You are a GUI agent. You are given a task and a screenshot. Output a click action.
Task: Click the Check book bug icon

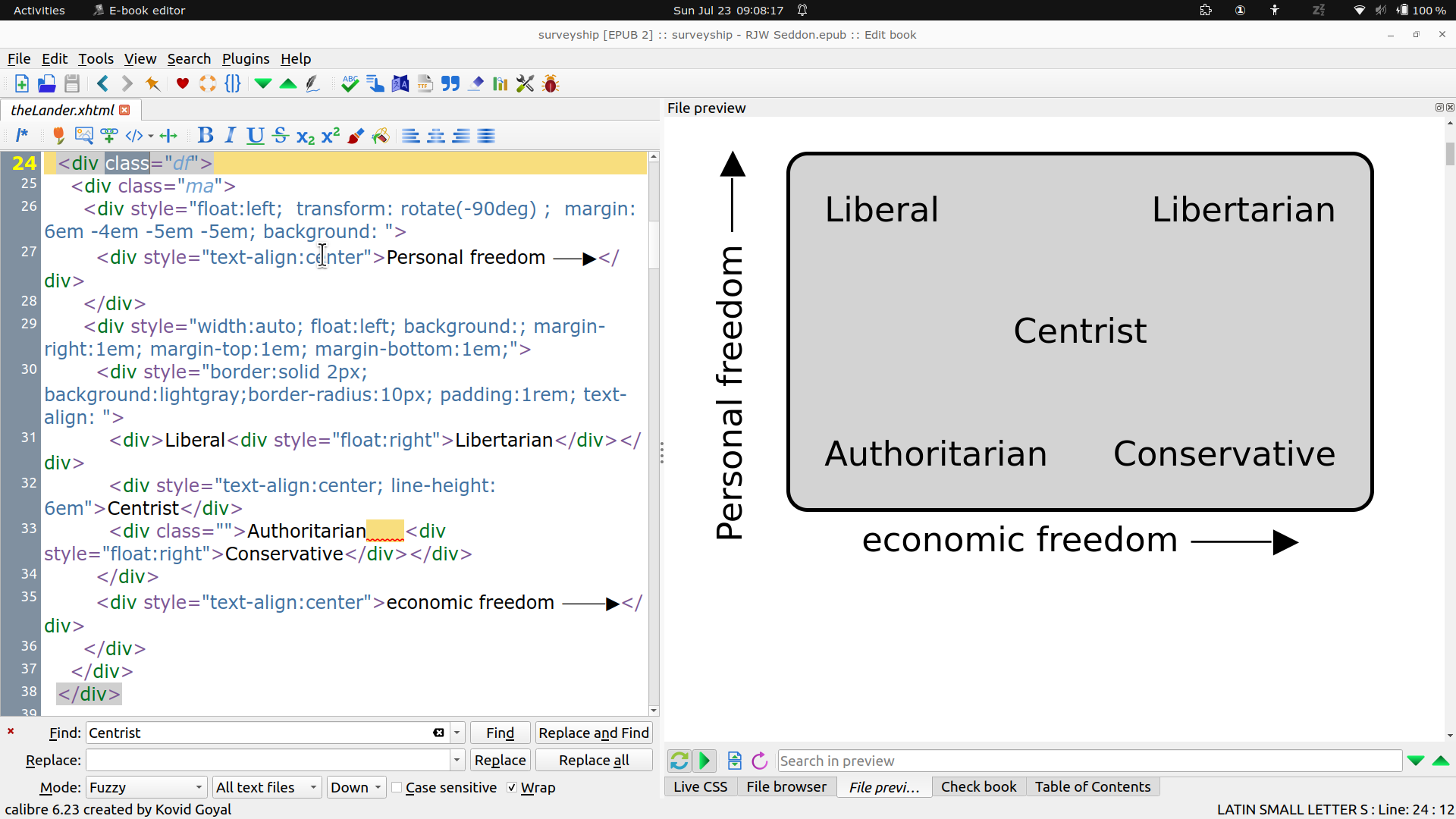click(551, 83)
